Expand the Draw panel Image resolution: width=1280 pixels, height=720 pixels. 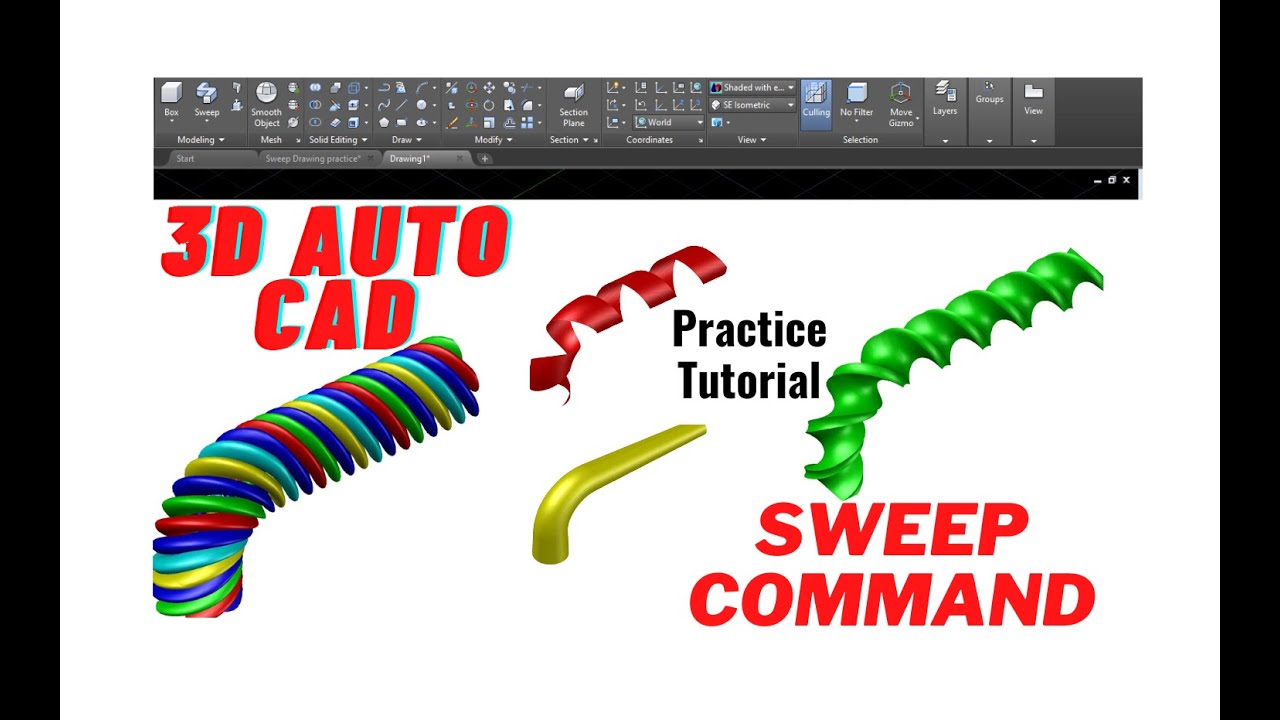tap(406, 140)
